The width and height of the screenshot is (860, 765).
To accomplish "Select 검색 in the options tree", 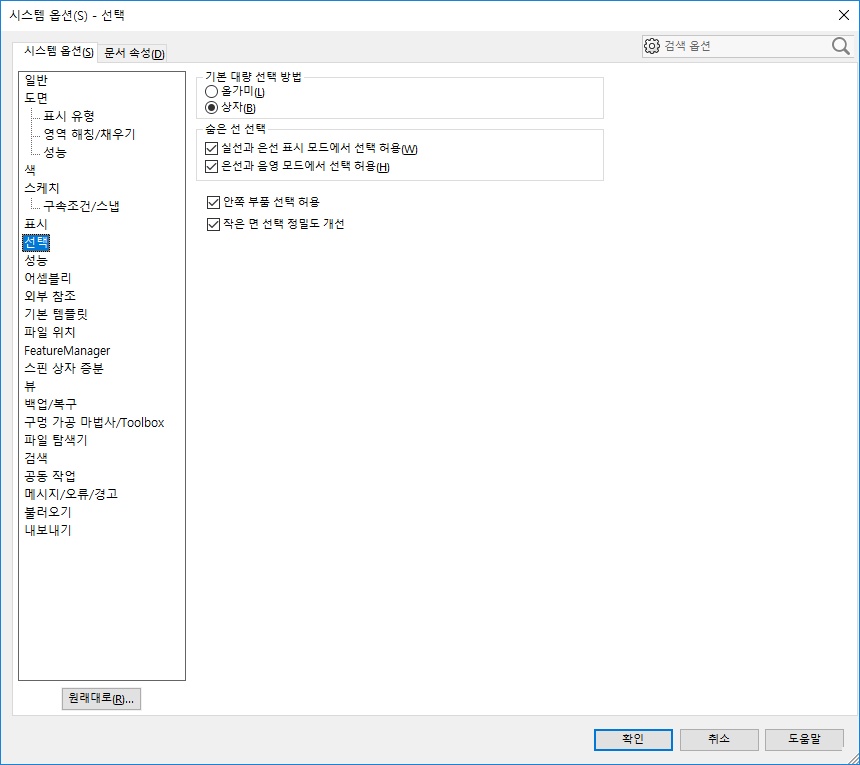I will (36, 458).
